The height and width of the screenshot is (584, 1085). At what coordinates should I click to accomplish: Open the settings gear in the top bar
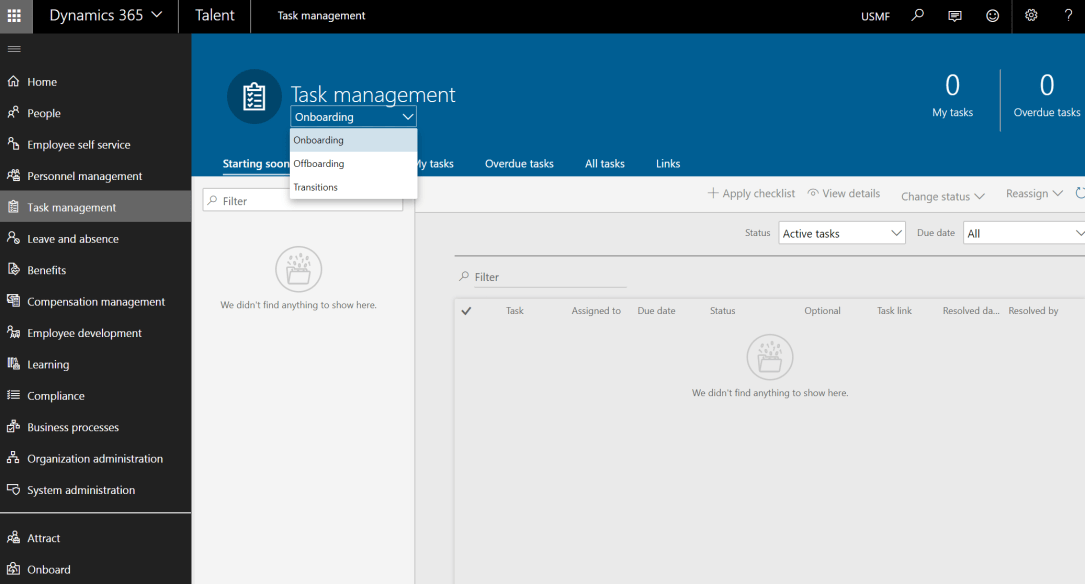tap(1031, 16)
